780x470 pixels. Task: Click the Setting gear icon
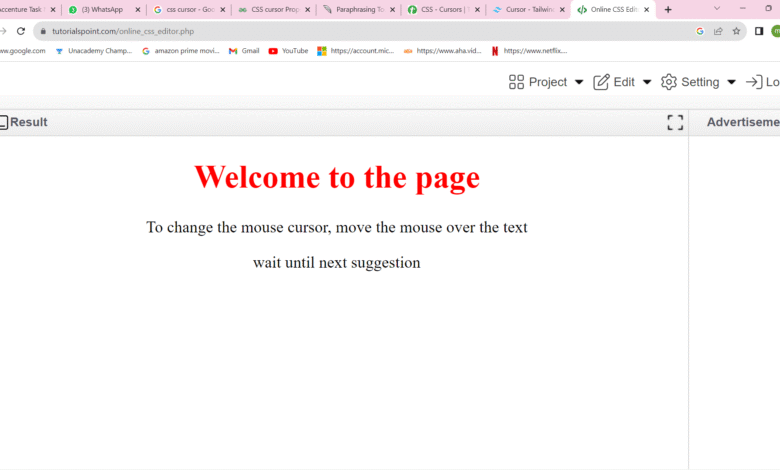669,82
